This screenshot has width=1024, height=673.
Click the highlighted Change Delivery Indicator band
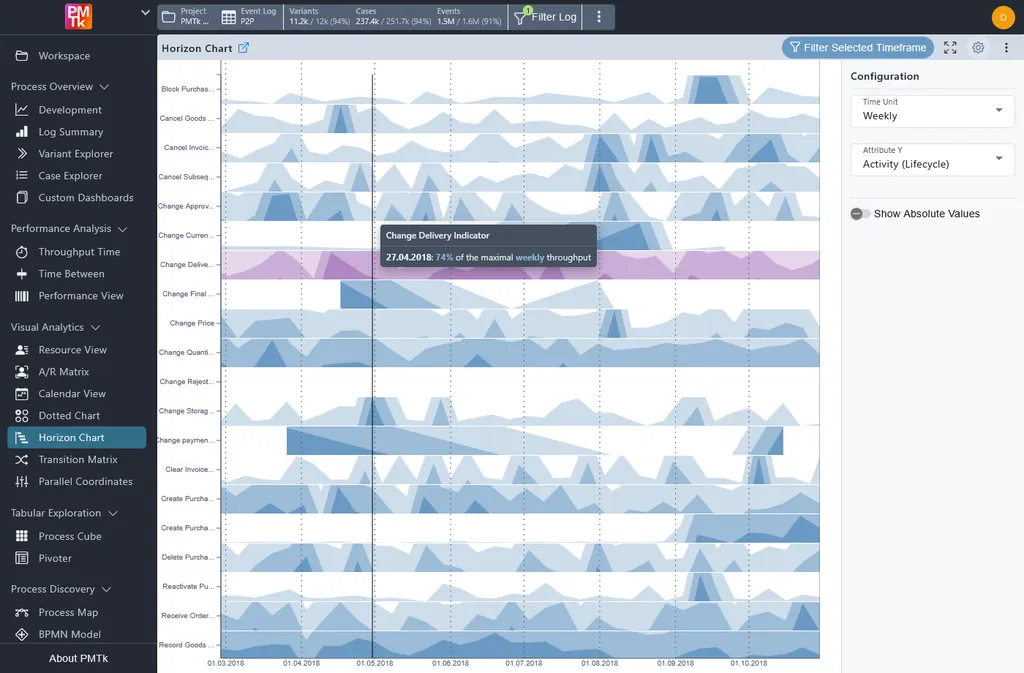520,265
